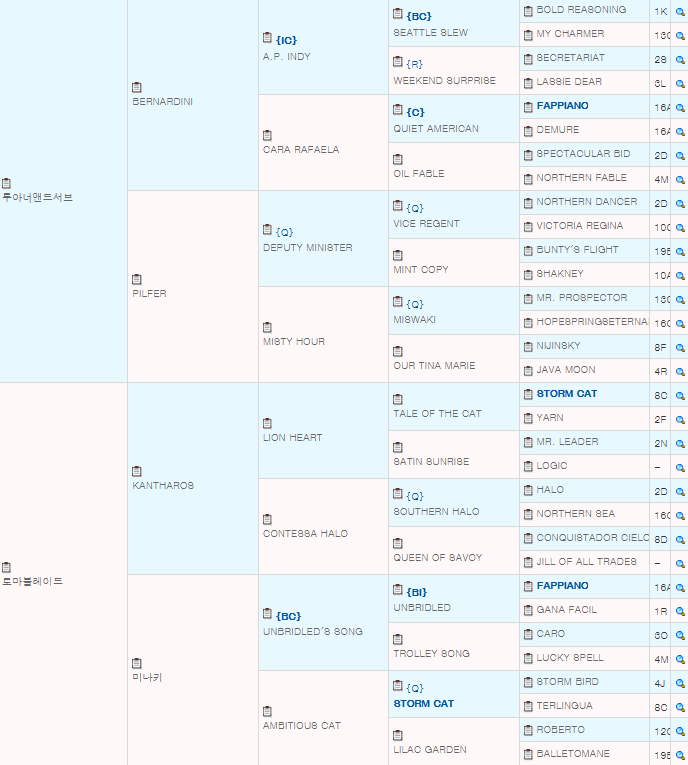The width and height of the screenshot is (688, 765).
Task: Click magnifier icon in BALLETOMANE row
Action: pos(680,755)
